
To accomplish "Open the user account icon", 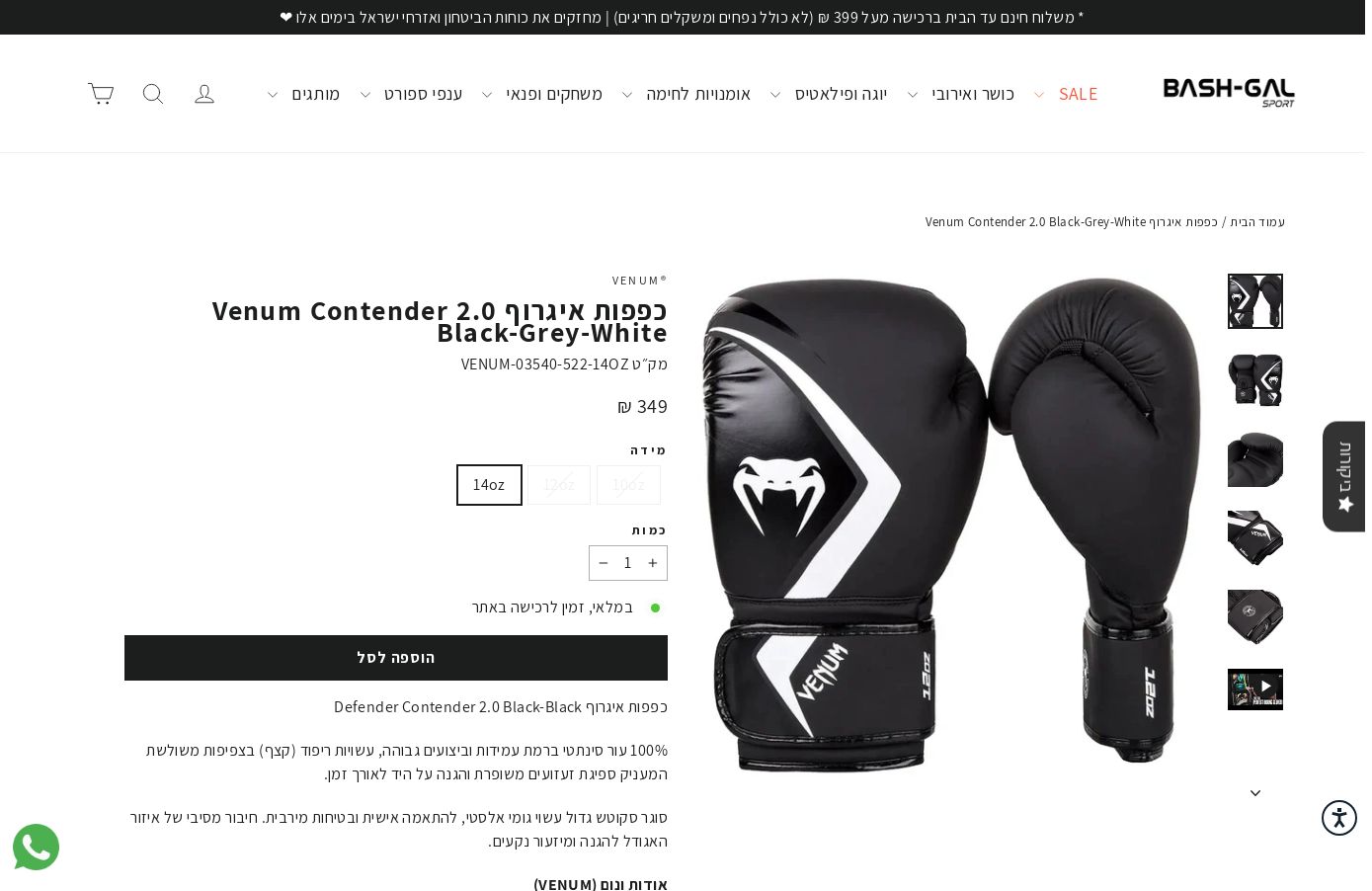I will 204,94.
